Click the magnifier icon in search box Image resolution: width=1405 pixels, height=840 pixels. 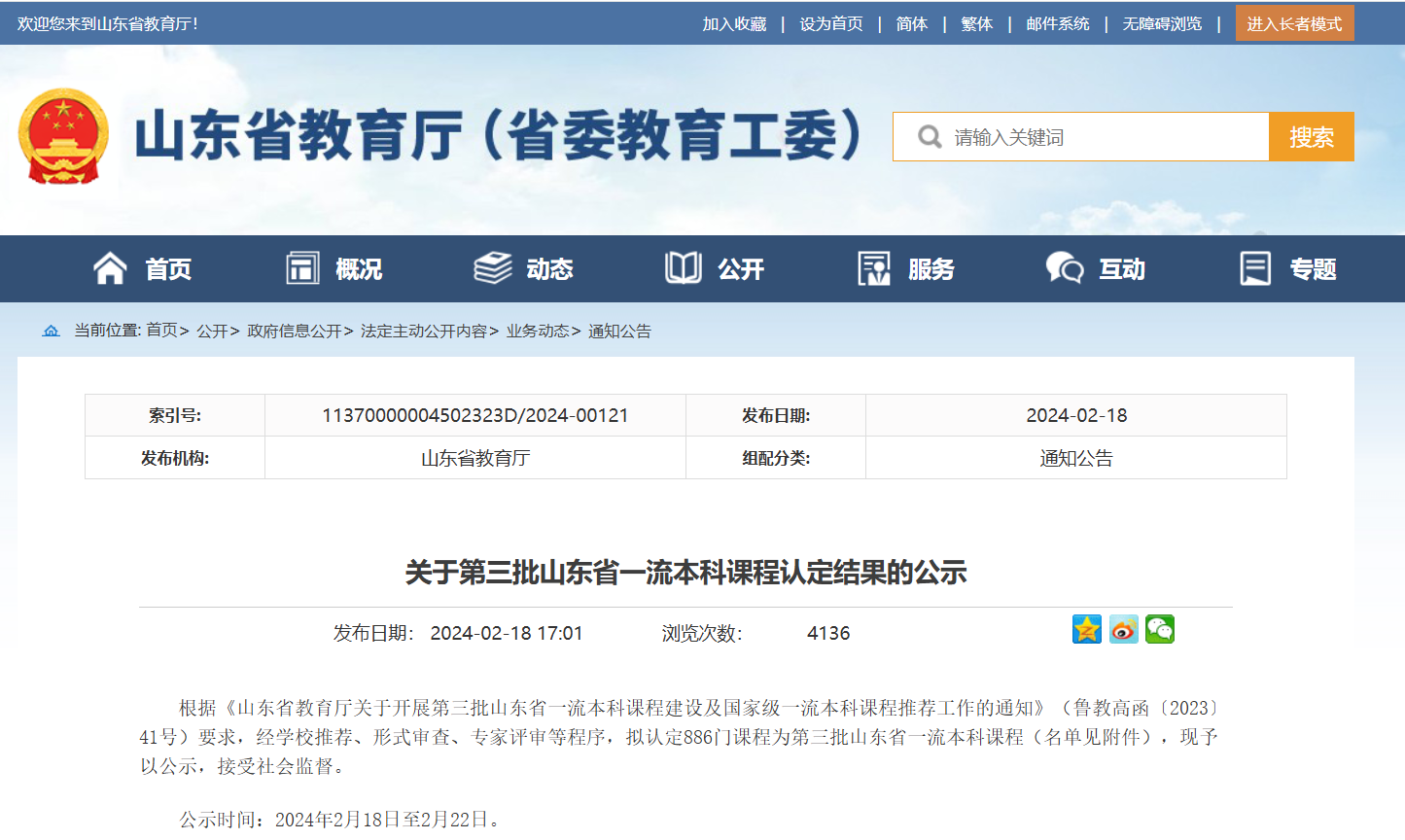[x=930, y=137]
